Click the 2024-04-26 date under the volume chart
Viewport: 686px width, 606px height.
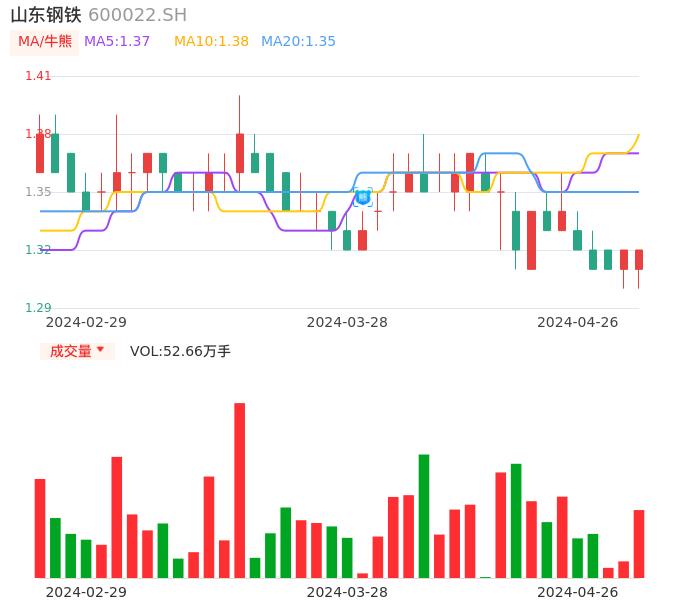(578, 592)
